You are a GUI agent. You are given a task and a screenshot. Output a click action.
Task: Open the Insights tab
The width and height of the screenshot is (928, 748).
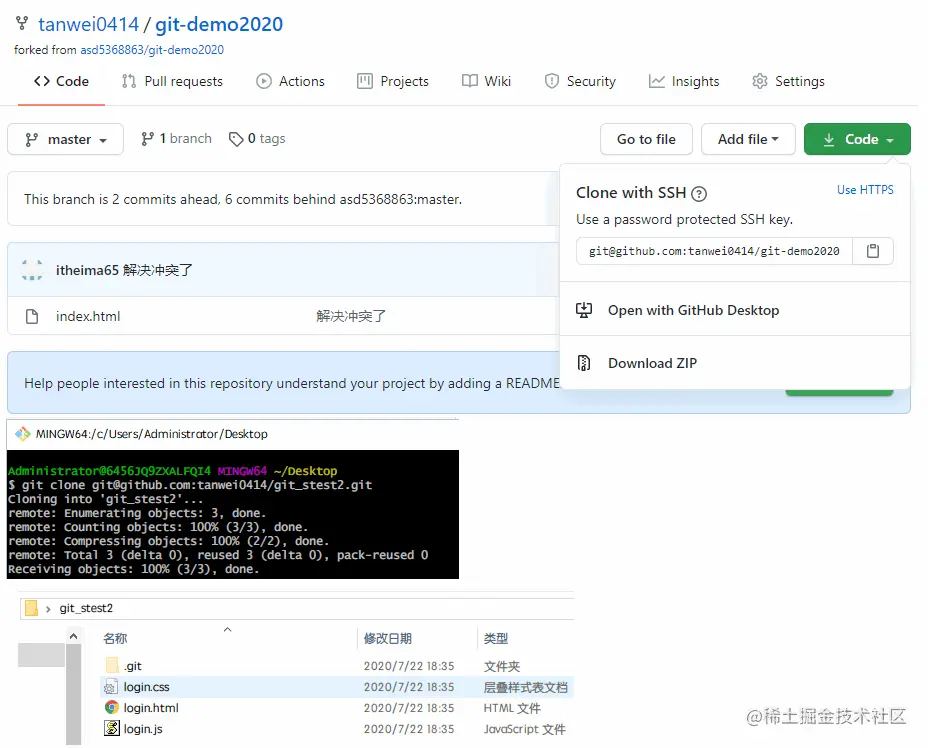(x=684, y=82)
